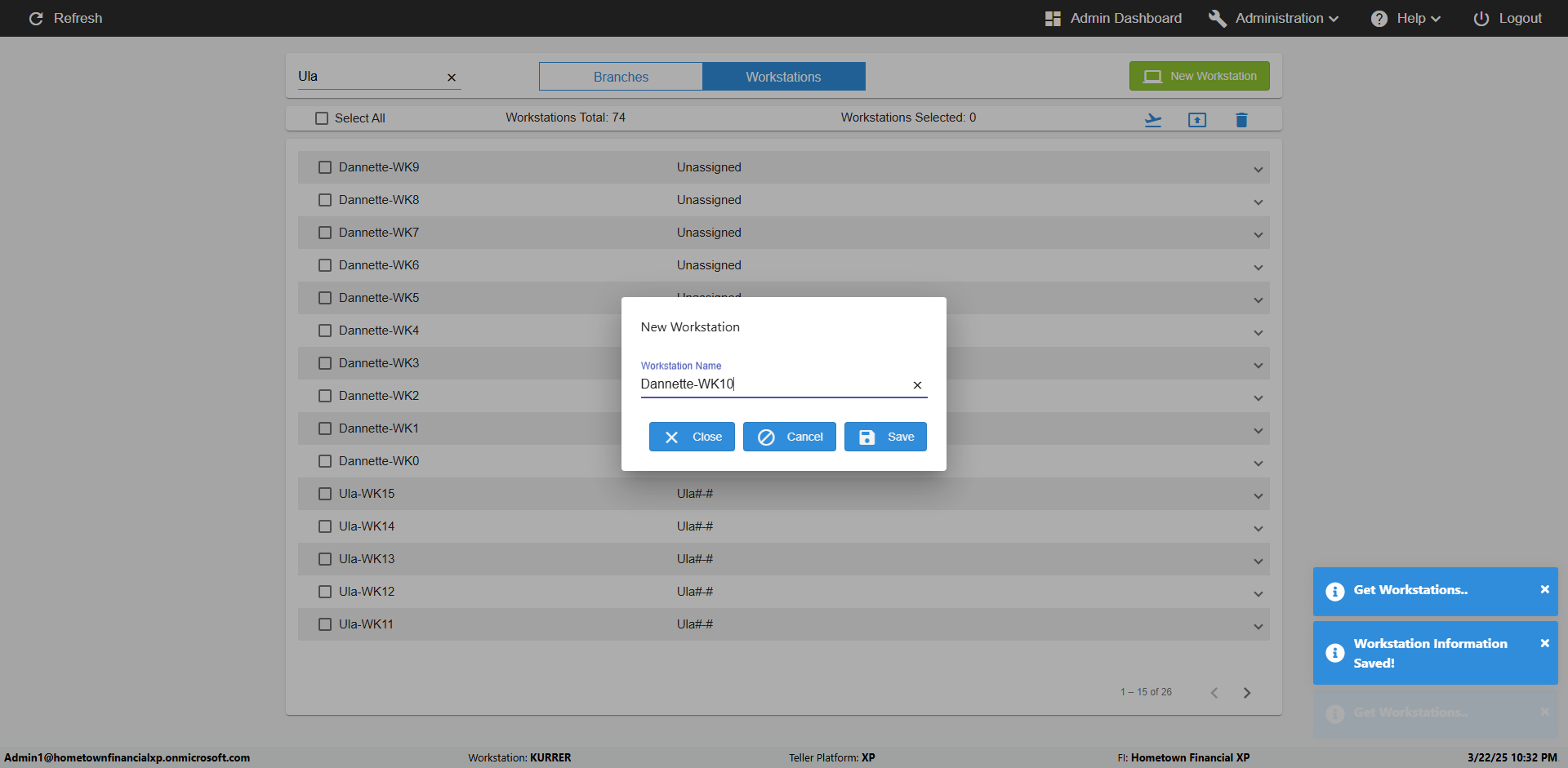Expand the Dannette-WK6 row

pos(1258,268)
